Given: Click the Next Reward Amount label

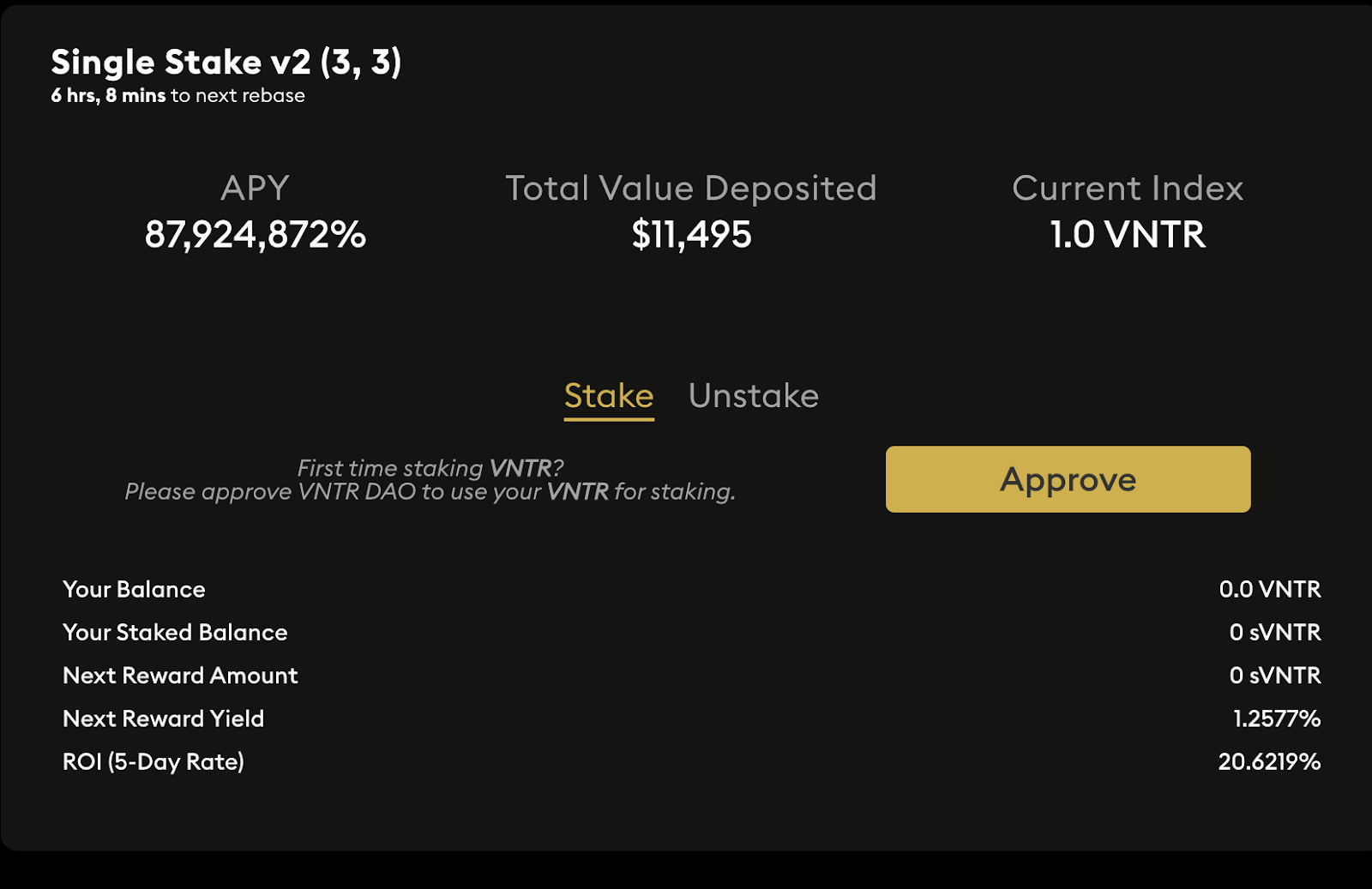Looking at the screenshot, I should point(180,676).
